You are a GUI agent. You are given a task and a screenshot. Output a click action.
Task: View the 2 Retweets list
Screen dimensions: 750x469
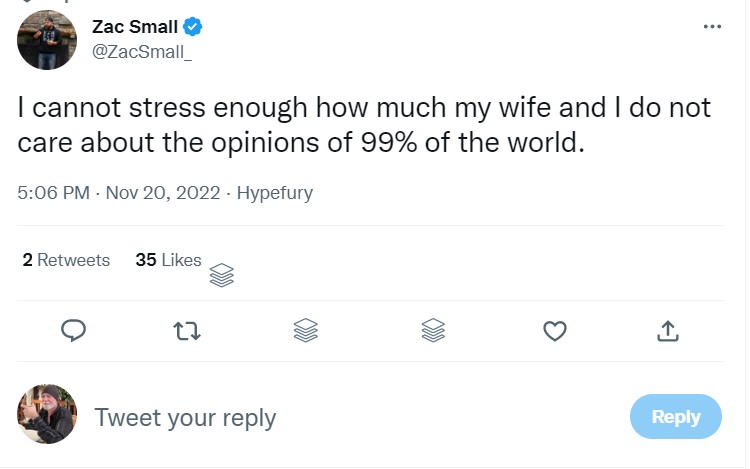[66, 260]
